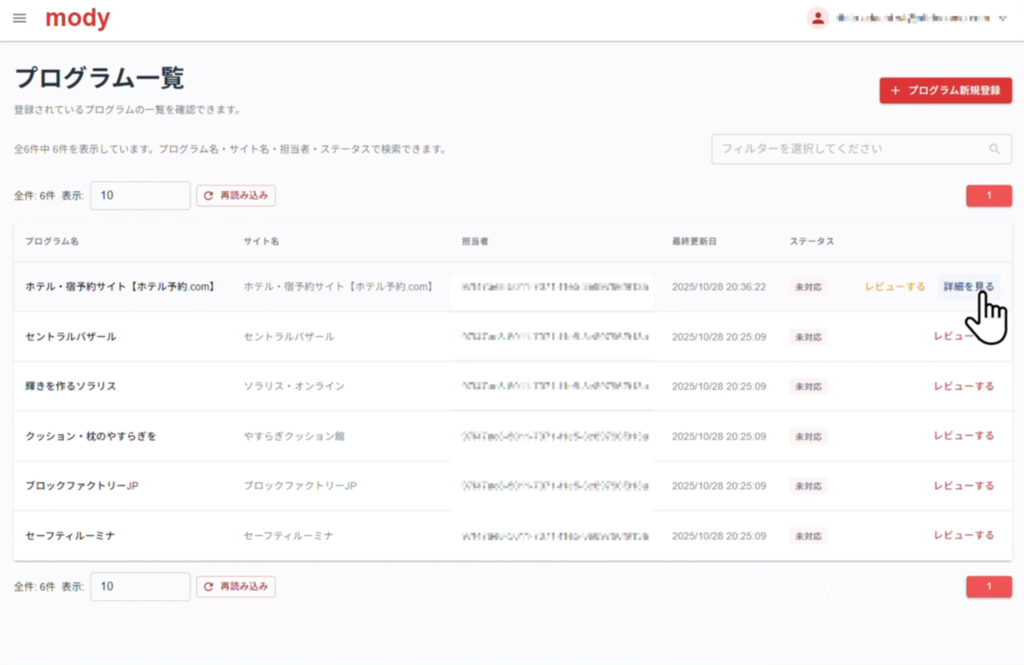The width and height of the screenshot is (1024, 665).
Task: Click the filter search field
Action: pyautogui.click(x=861, y=149)
